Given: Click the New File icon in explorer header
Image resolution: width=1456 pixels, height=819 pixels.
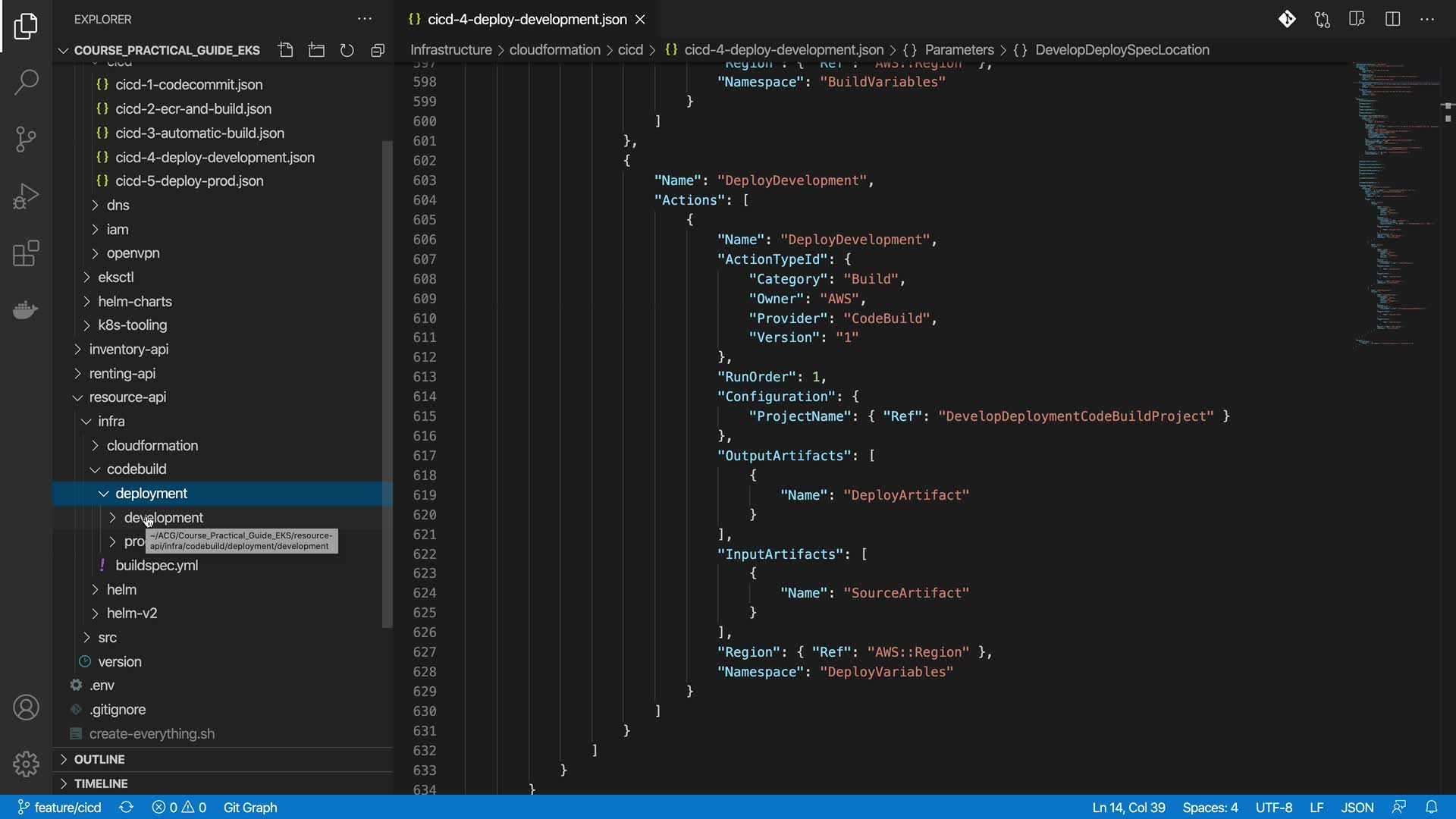Looking at the screenshot, I should (x=285, y=50).
